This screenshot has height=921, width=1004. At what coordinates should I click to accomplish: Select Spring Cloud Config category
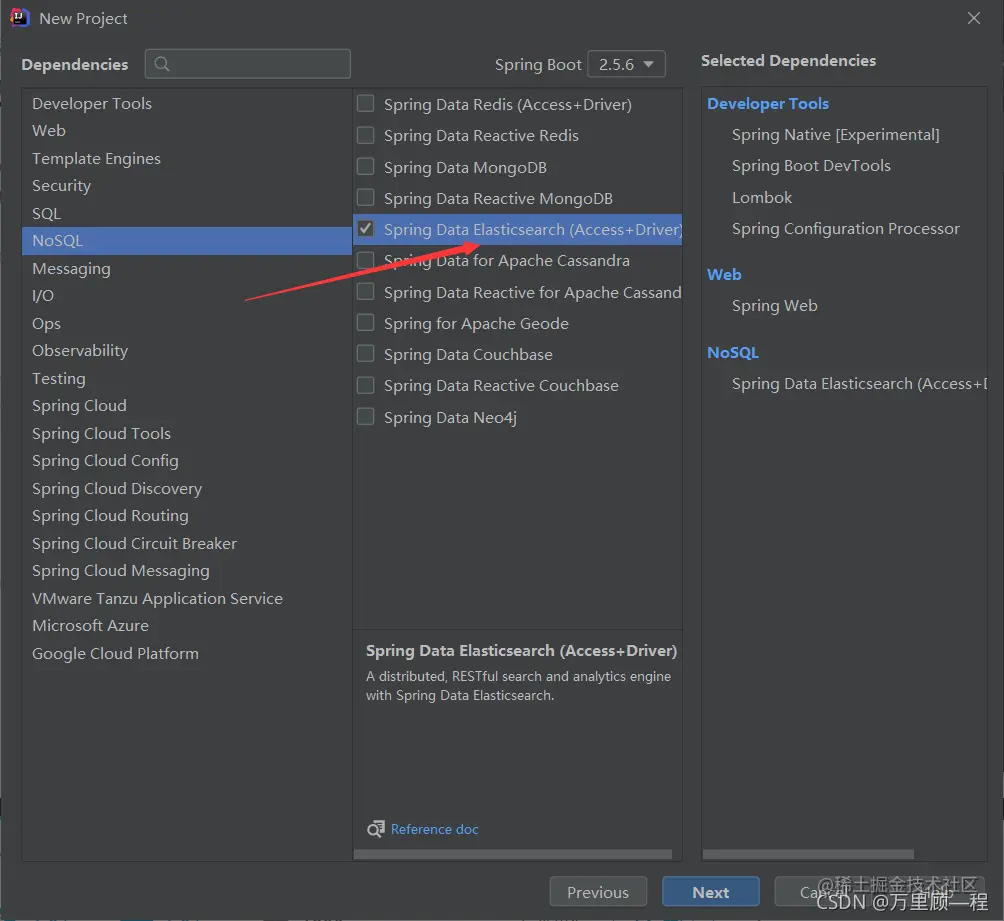pyautogui.click(x=186, y=461)
